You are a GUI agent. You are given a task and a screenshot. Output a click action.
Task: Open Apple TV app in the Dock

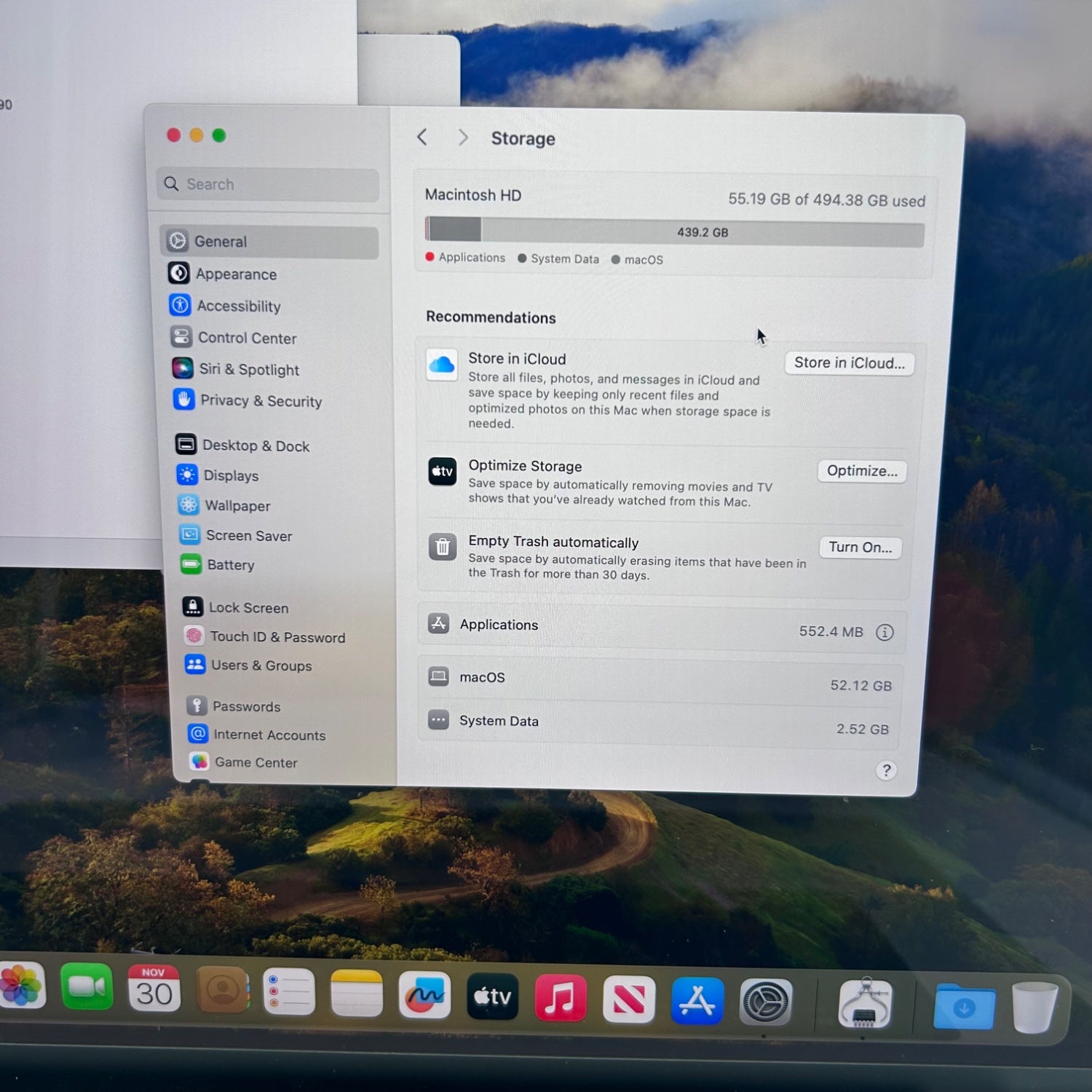click(492, 997)
